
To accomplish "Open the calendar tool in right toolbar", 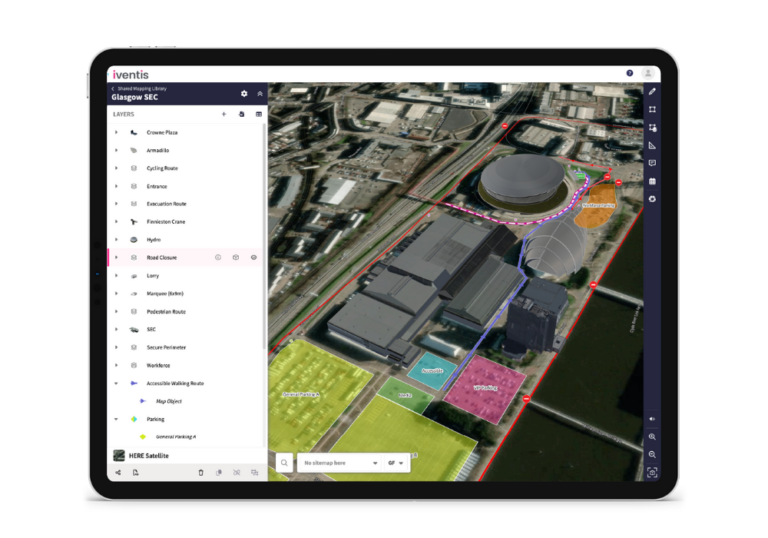I will point(652,181).
